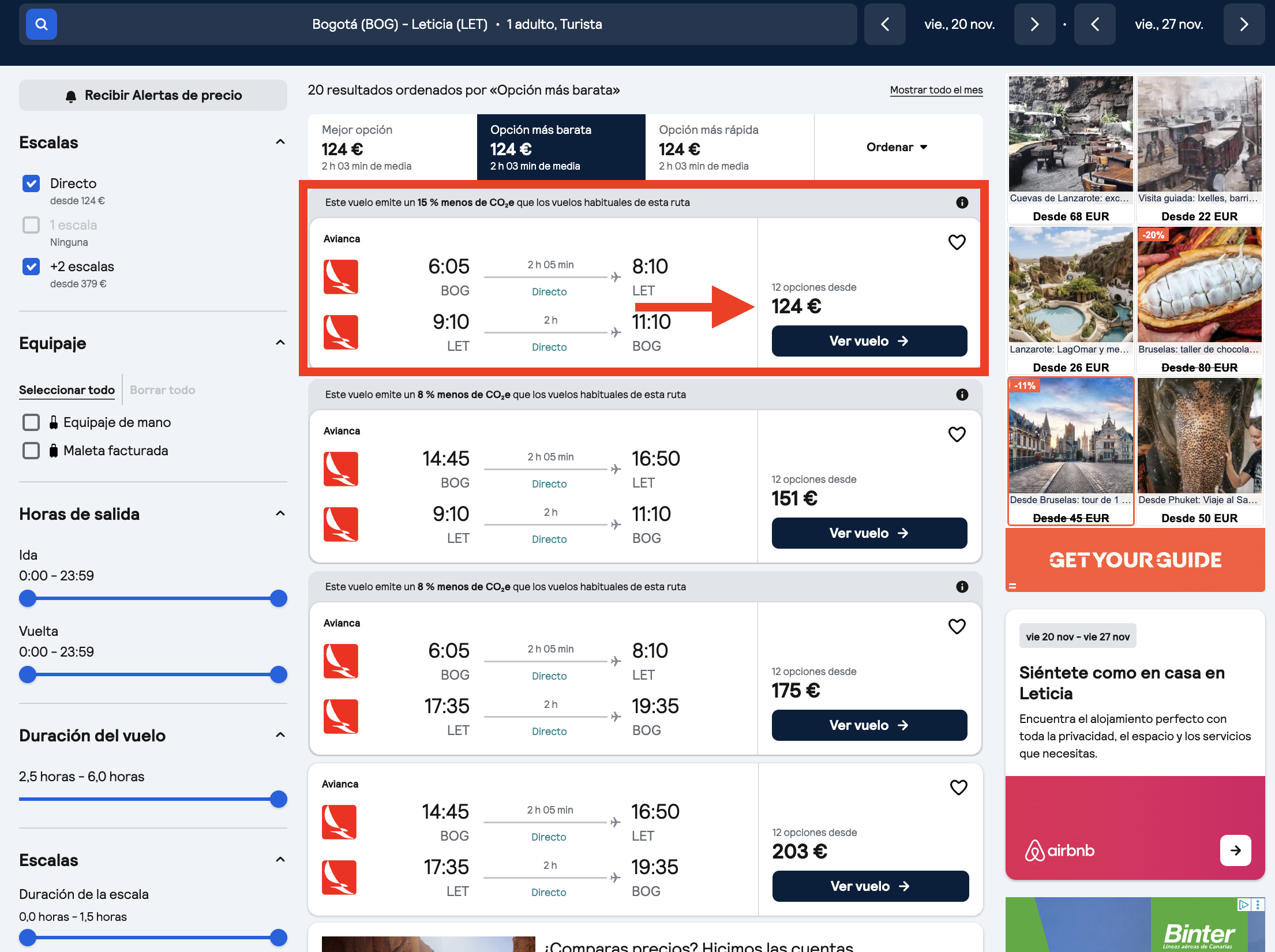The height and width of the screenshot is (952, 1275).
Task: Check the Equipaje de mano option
Action: tap(31, 422)
